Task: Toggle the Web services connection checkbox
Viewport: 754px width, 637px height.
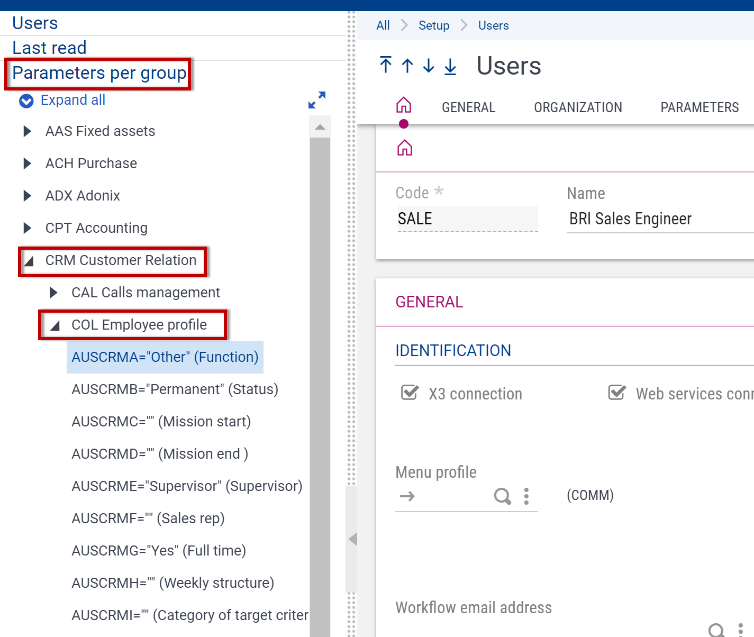Action: click(617, 393)
